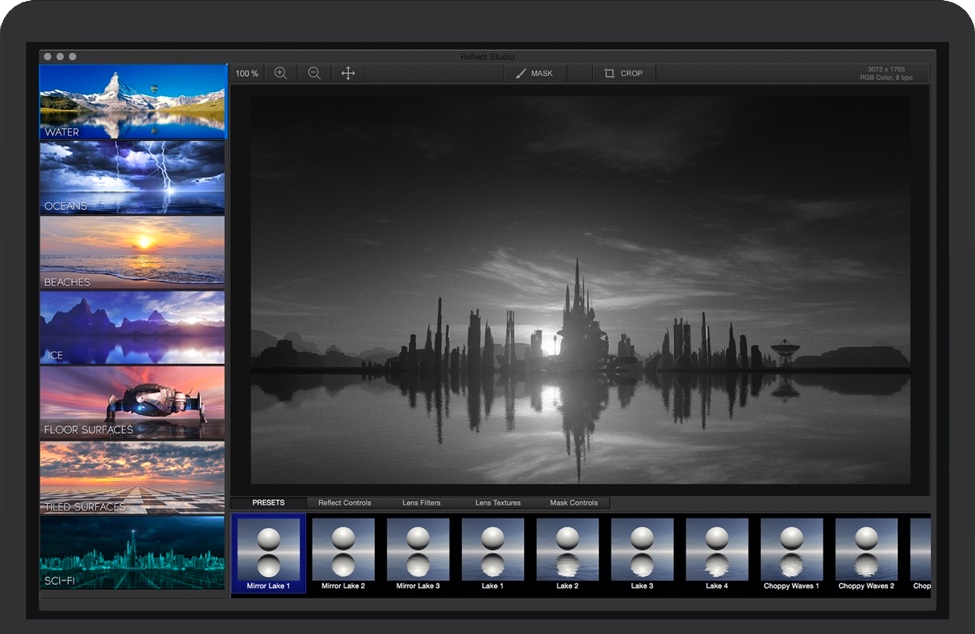975x634 pixels.
Task: Toggle cropping mode with the CROP button
Action: click(x=626, y=72)
